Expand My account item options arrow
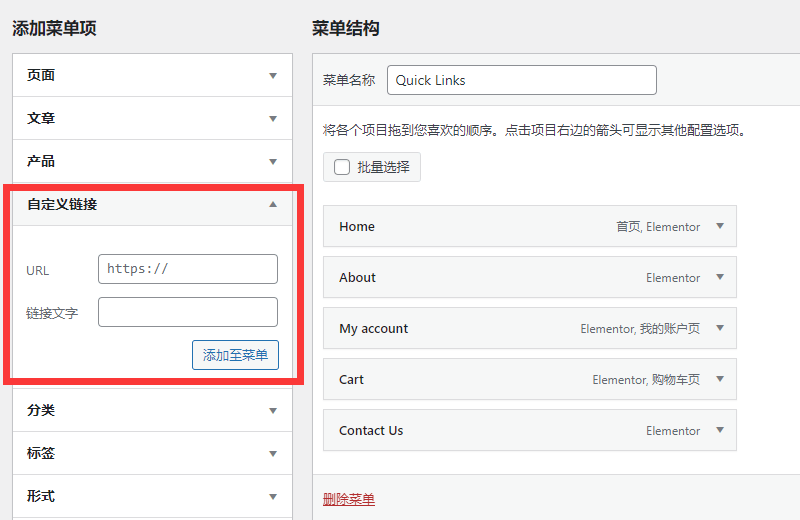The image size is (800, 520). coord(719,328)
